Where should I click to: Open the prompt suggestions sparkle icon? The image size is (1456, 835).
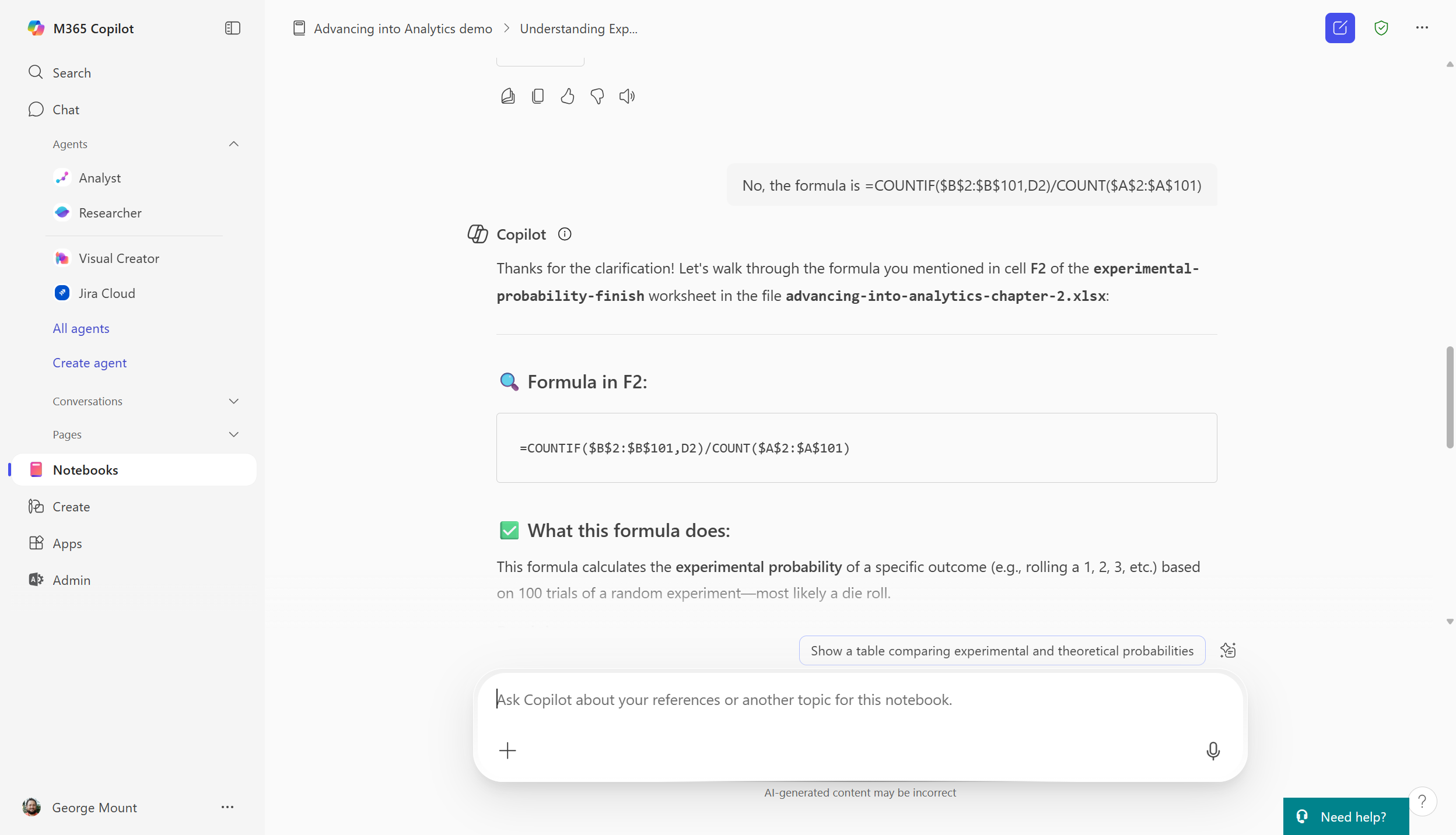pos(1228,650)
